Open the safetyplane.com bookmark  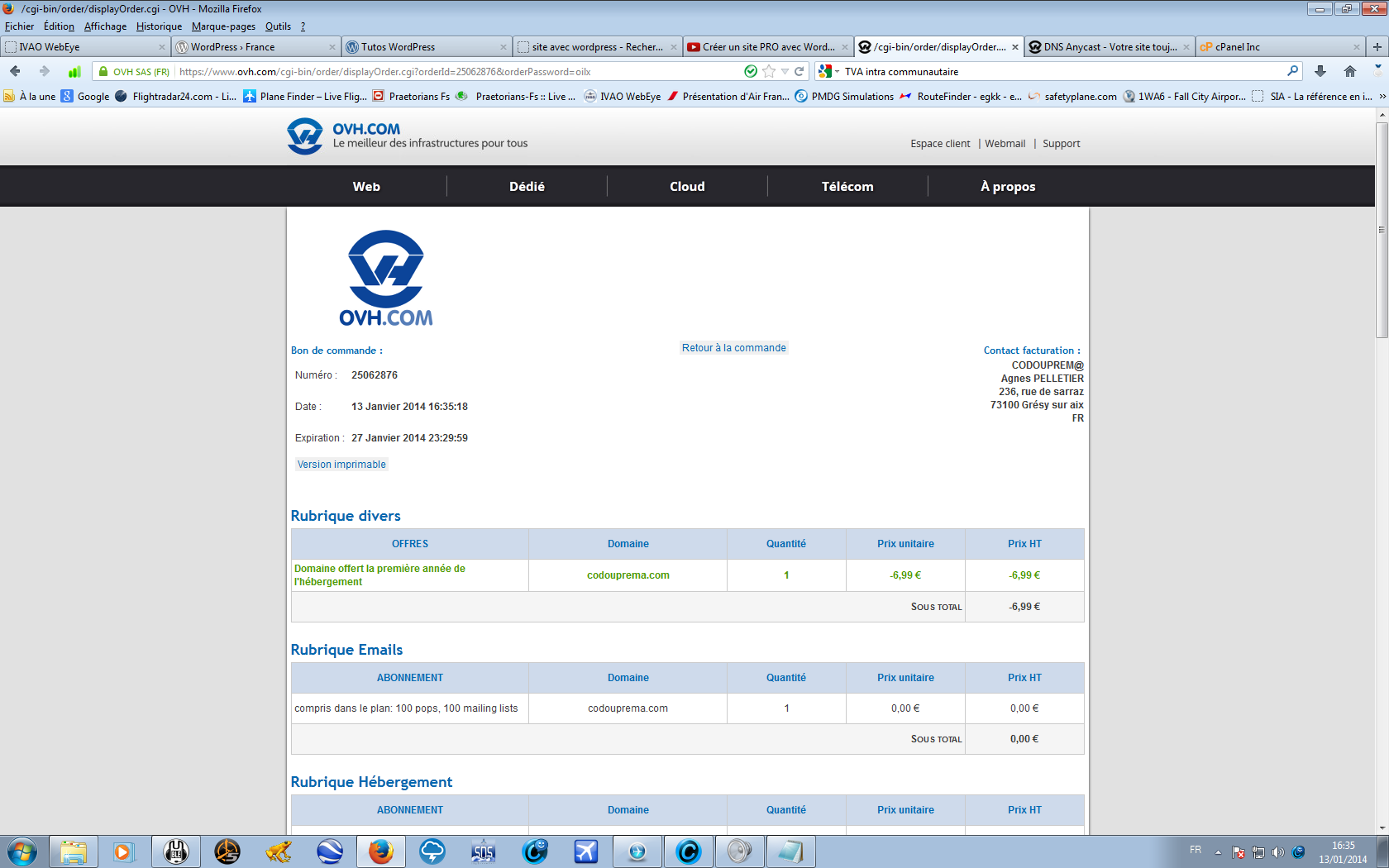pos(1072,97)
